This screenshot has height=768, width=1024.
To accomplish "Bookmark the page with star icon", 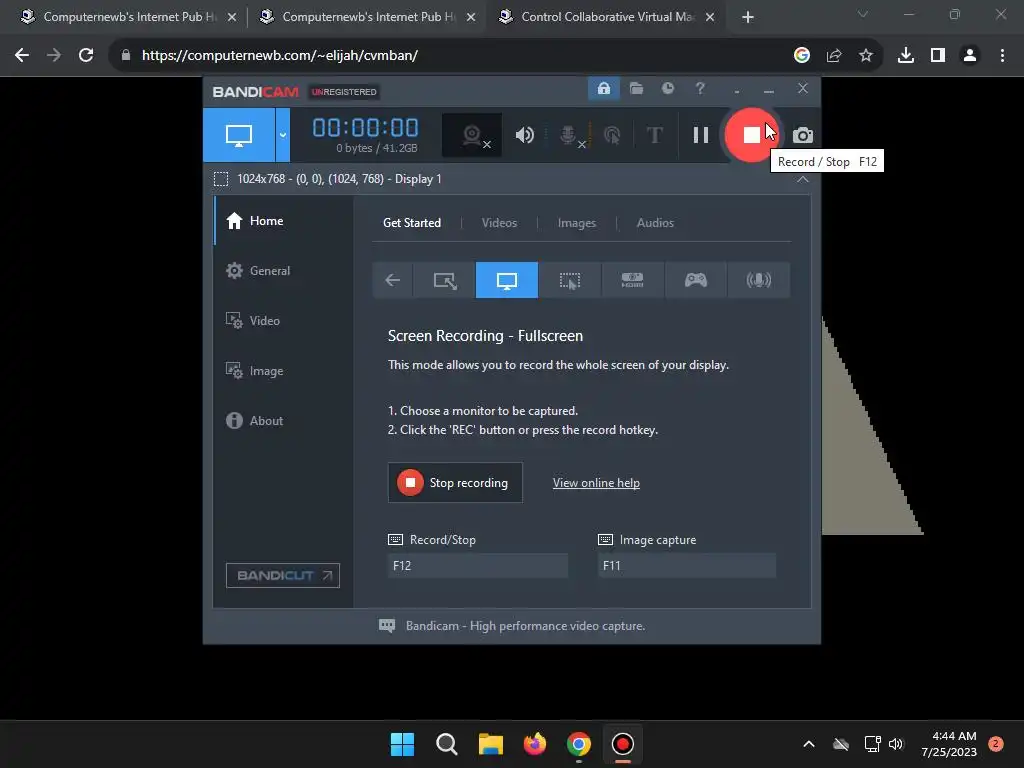I will [x=865, y=55].
